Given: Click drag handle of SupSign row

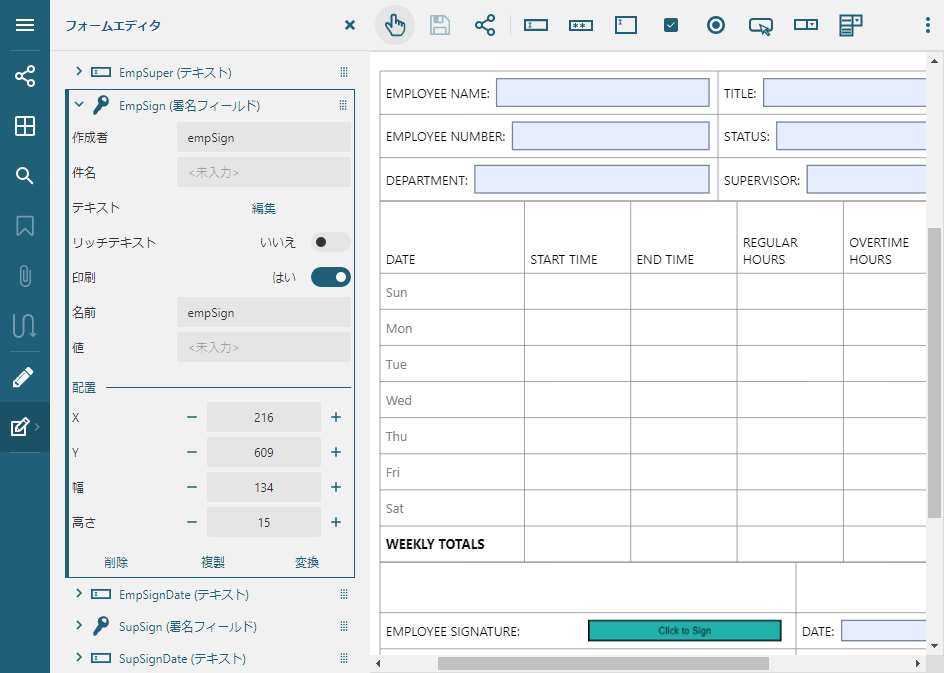Looking at the screenshot, I should pyautogui.click(x=344, y=626).
